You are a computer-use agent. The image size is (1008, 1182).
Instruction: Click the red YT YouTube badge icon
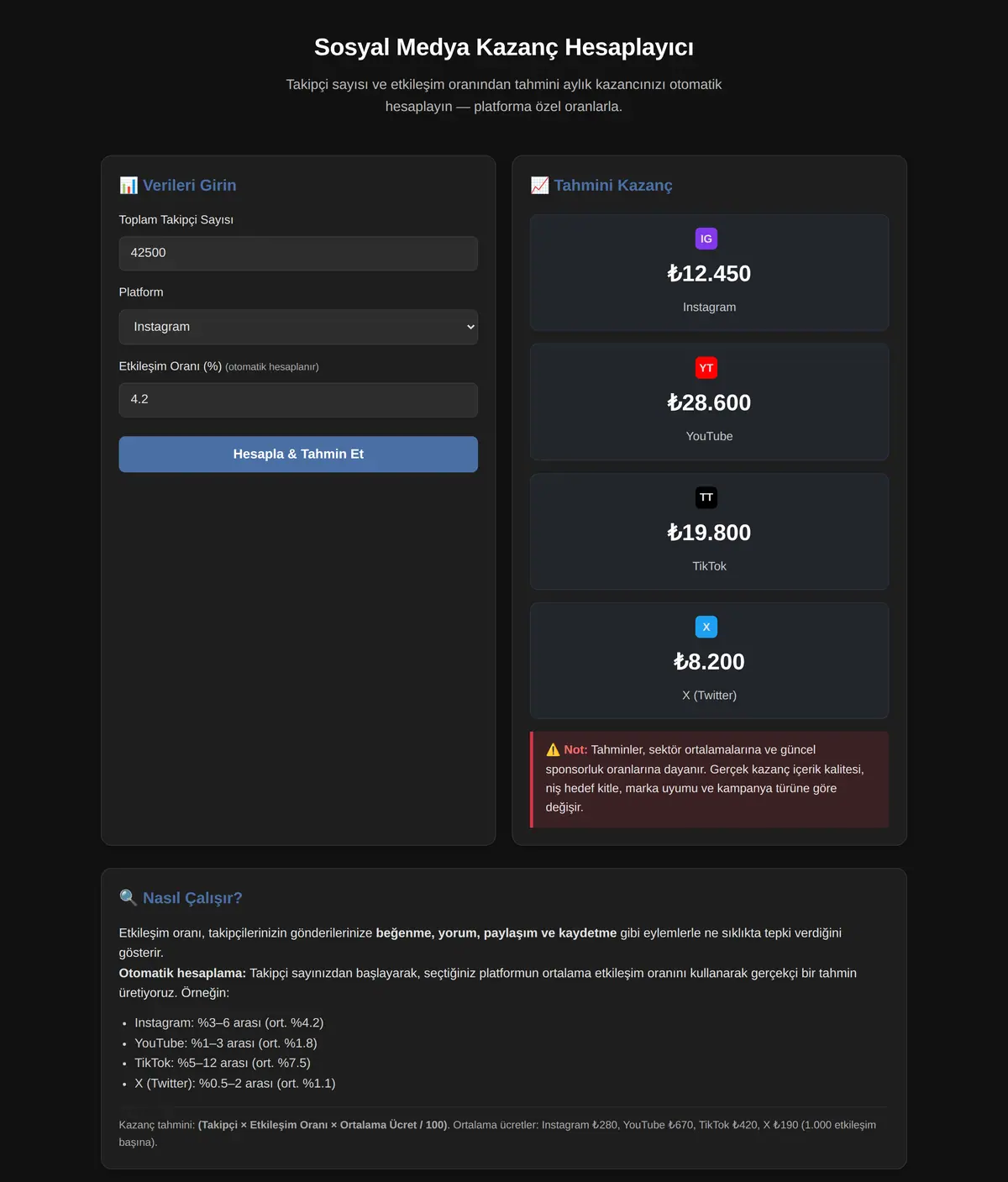(x=706, y=368)
